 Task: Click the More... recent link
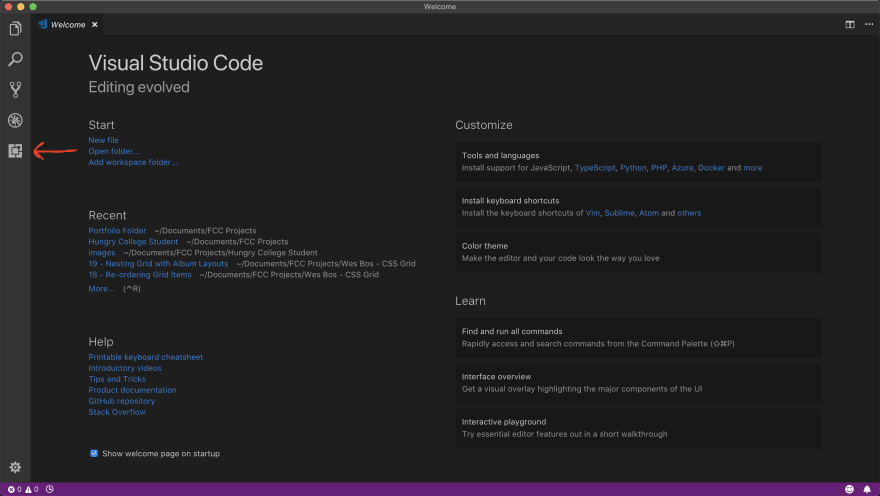pos(101,288)
